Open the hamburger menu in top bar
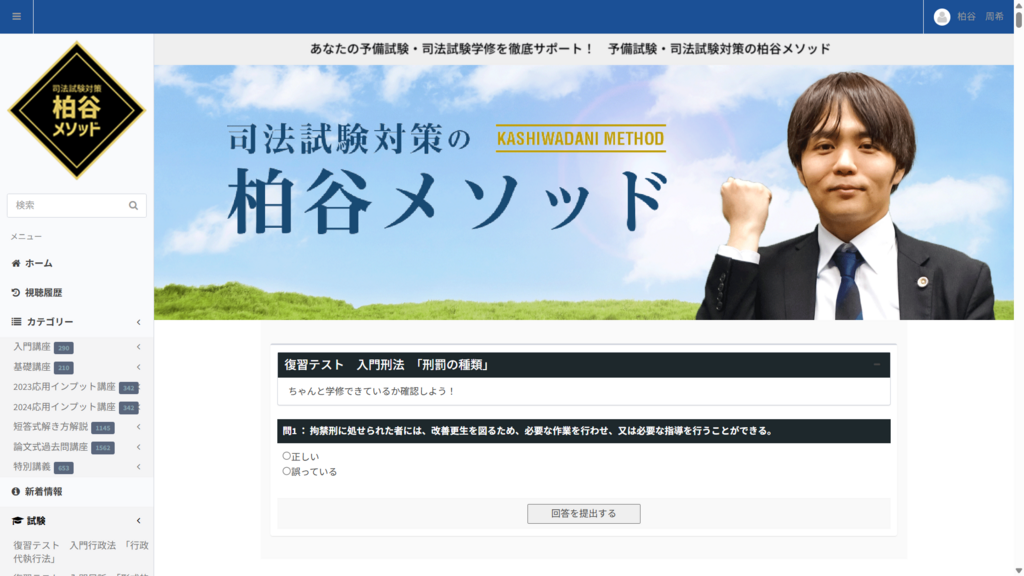 point(16,16)
